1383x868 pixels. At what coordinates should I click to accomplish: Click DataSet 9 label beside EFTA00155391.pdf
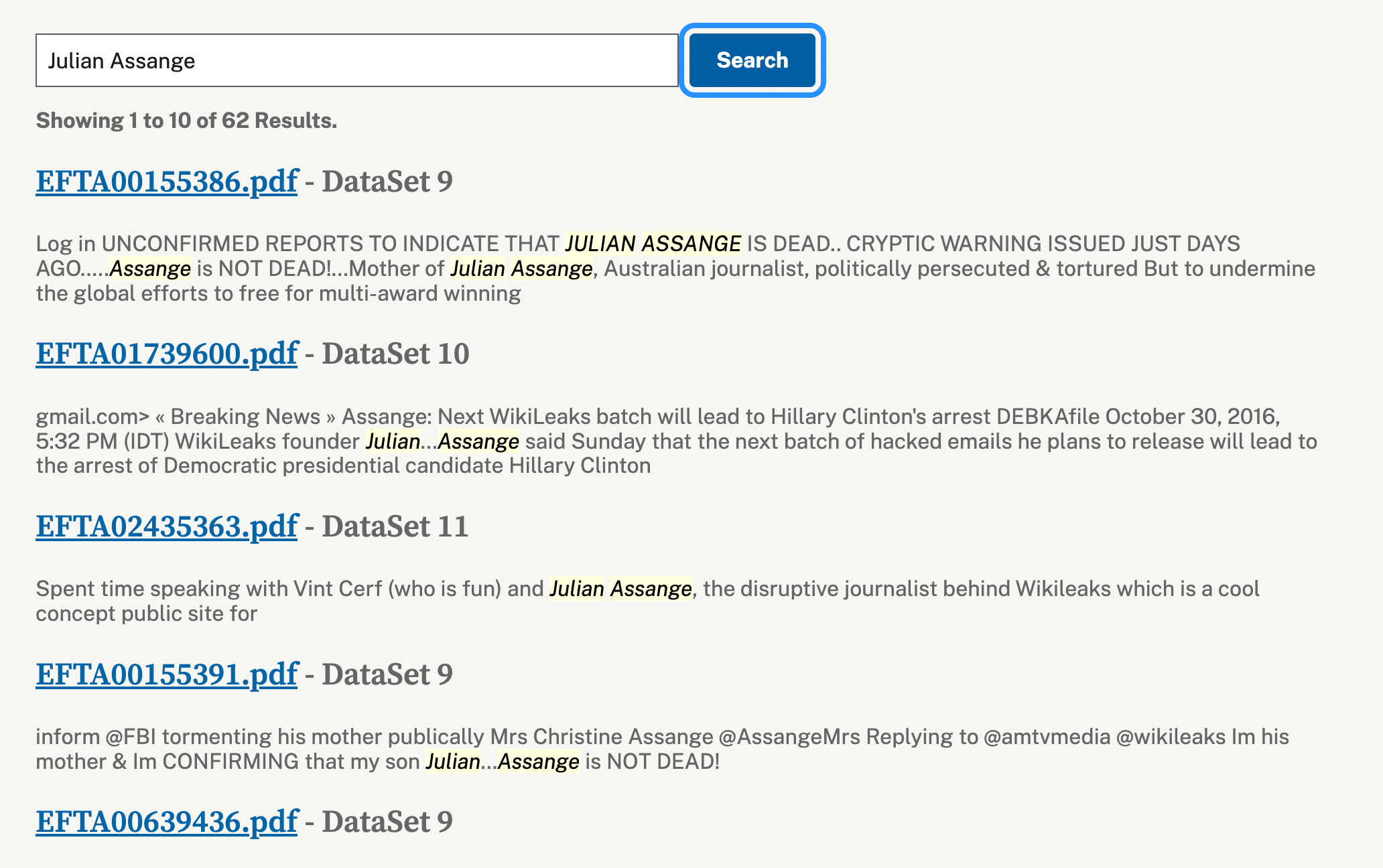coord(387,674)
